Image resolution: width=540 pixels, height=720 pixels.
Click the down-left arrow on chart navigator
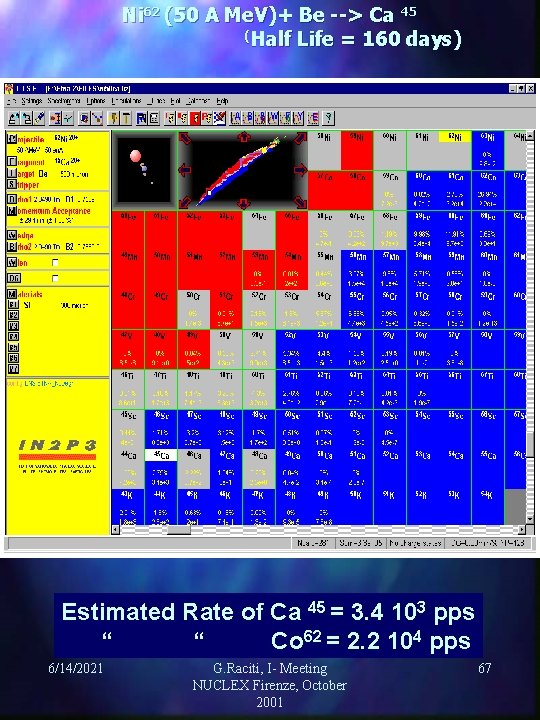coord(185,202)
